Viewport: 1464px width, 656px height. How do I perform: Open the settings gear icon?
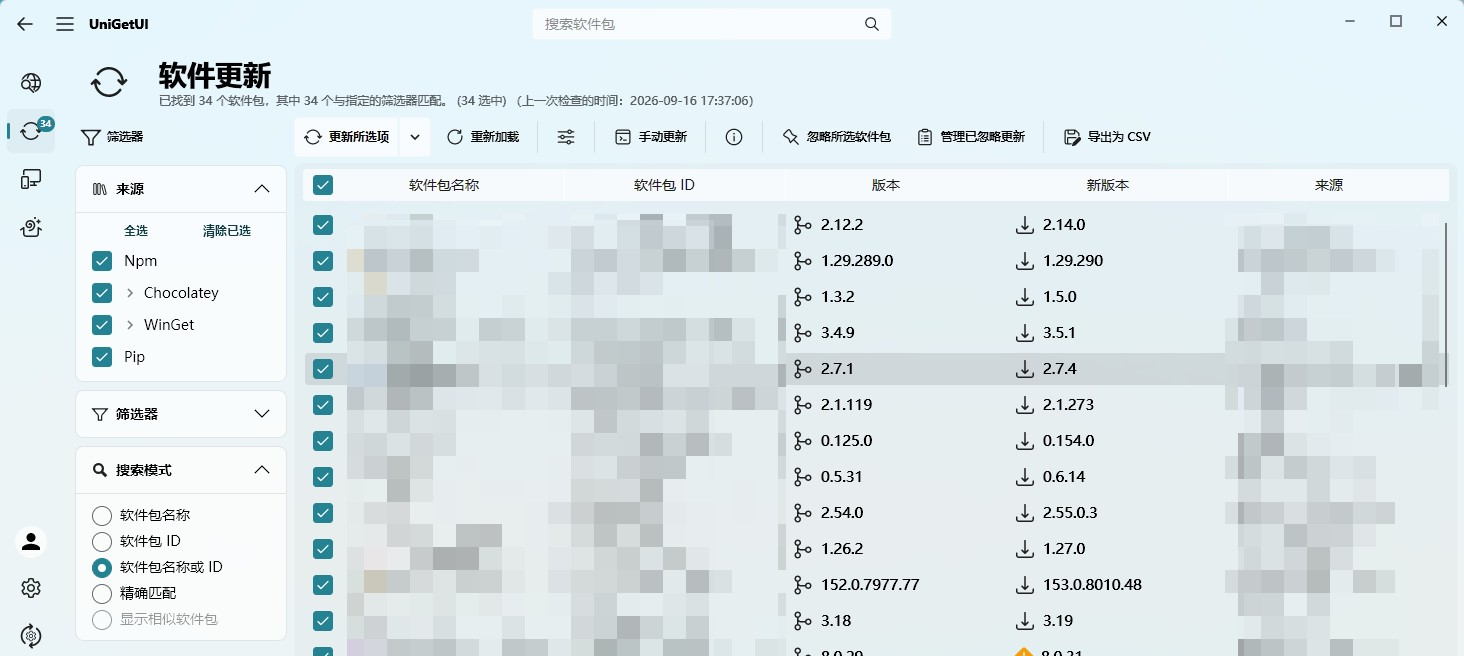(x=31, y=588)
